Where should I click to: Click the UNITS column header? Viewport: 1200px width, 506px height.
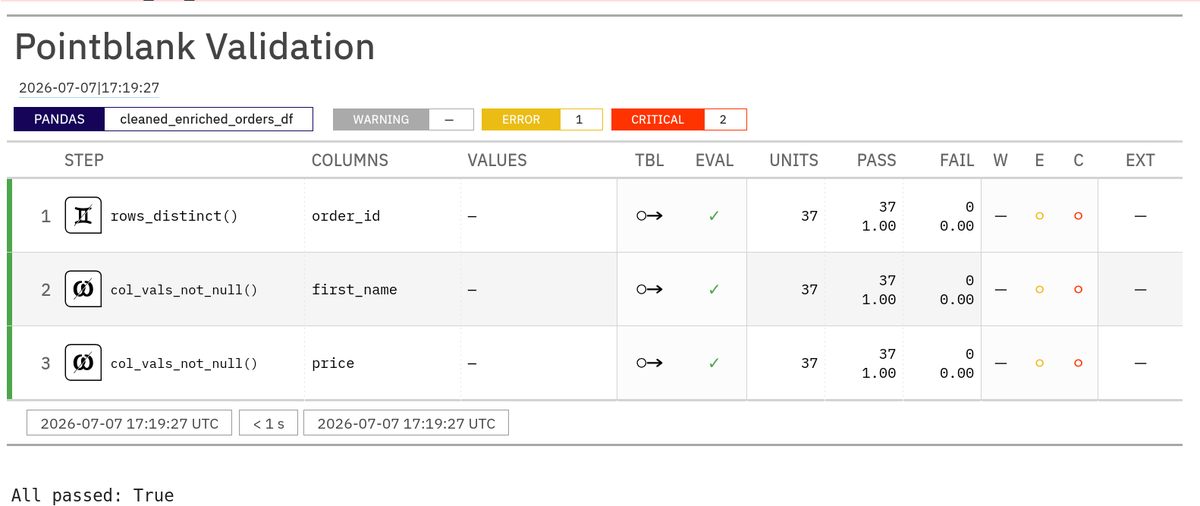coord(794,160)
